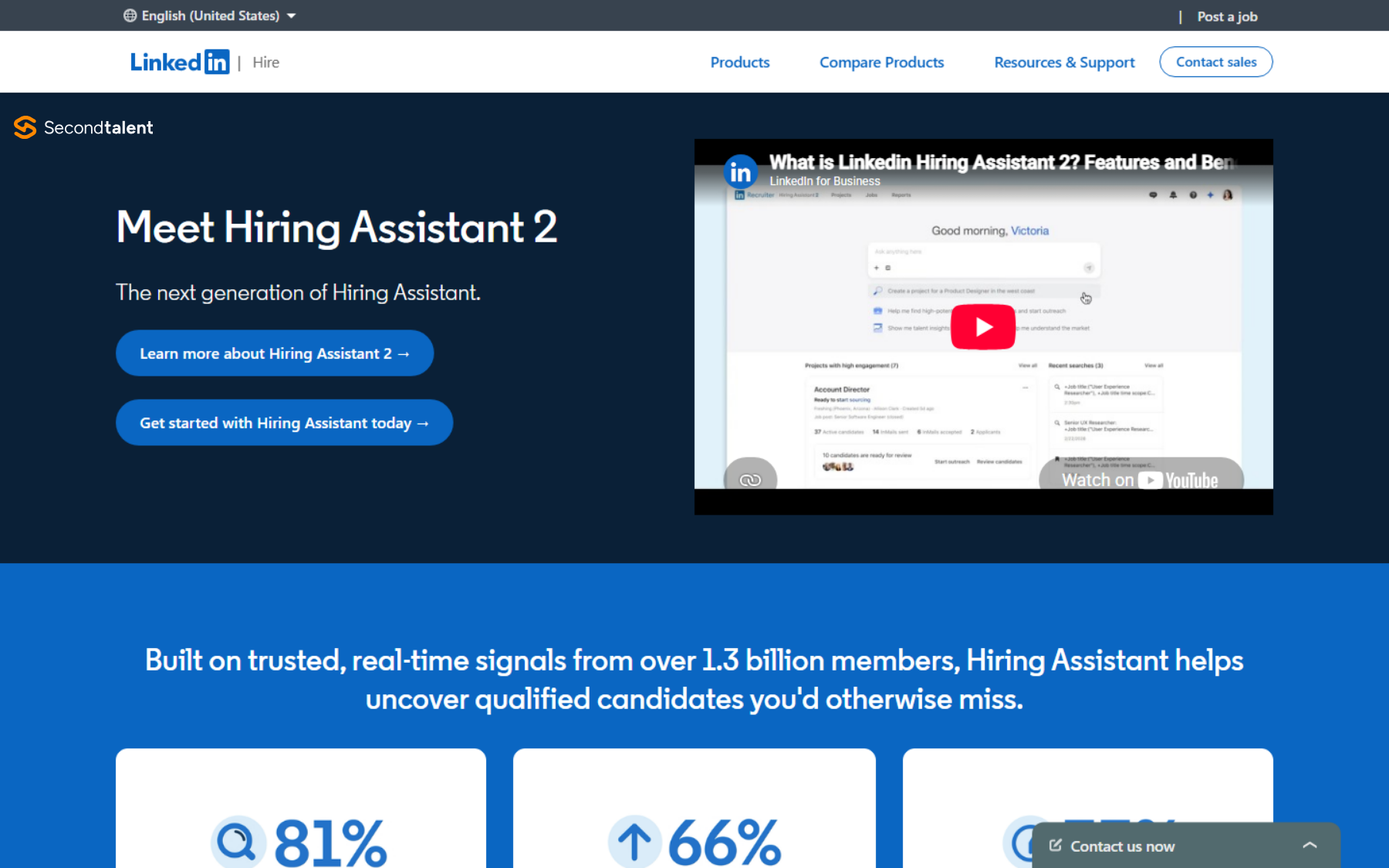Image resolution: width=1389 pixels, height=868 pixels.
Task: Click the Secondtalent logo
Action: (x=83, y=127)
